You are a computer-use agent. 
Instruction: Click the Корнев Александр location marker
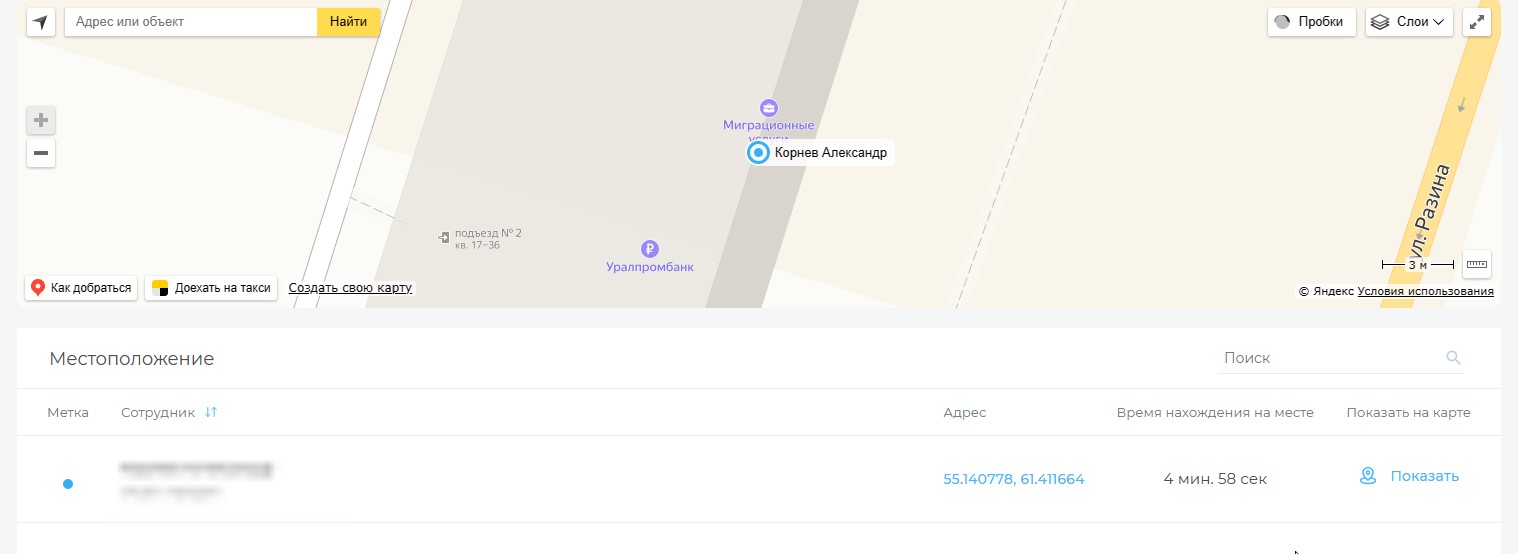pyautogui.click(x=758, y=153)
